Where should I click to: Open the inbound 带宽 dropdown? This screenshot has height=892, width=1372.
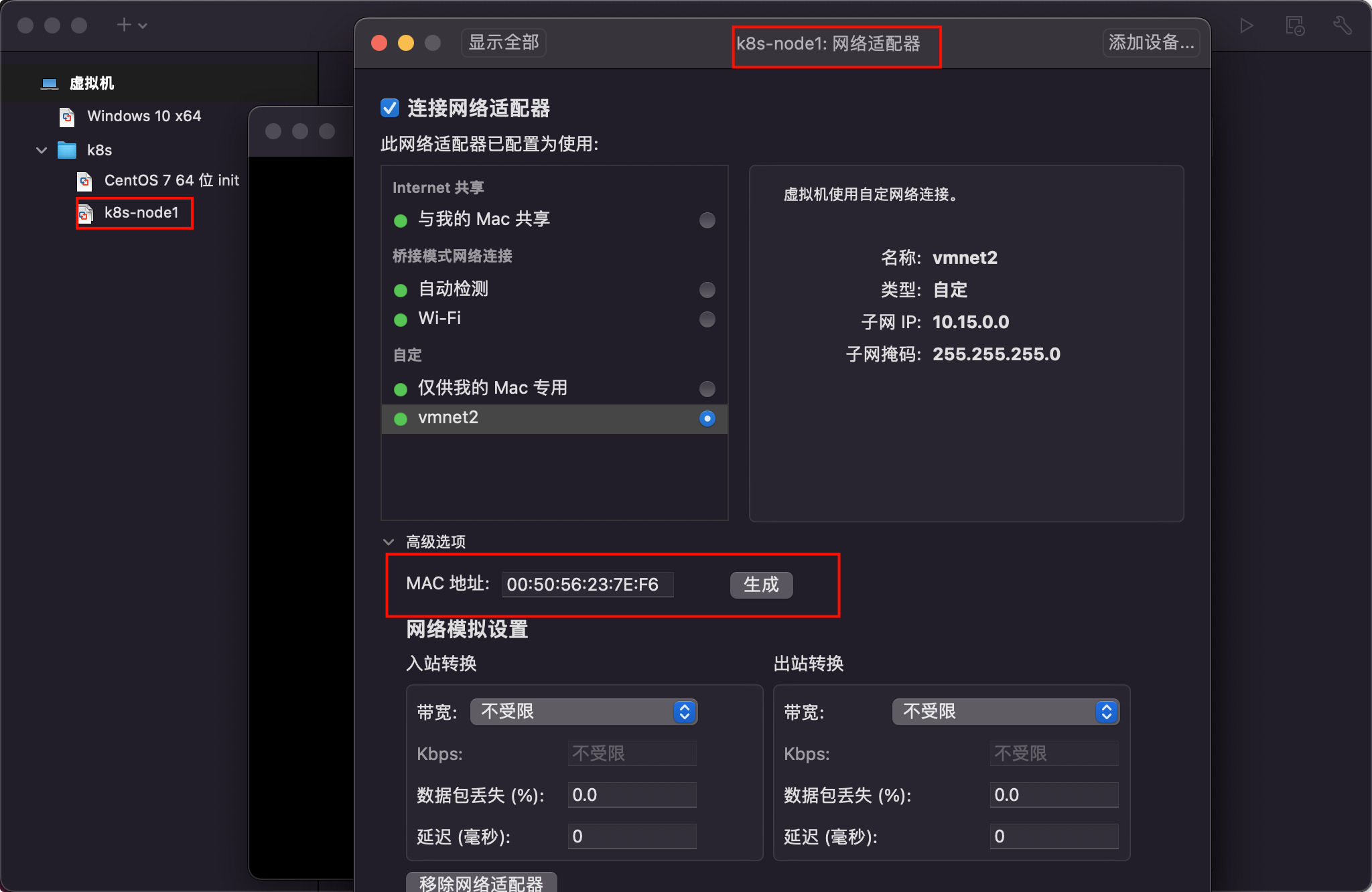click(584, 712)
